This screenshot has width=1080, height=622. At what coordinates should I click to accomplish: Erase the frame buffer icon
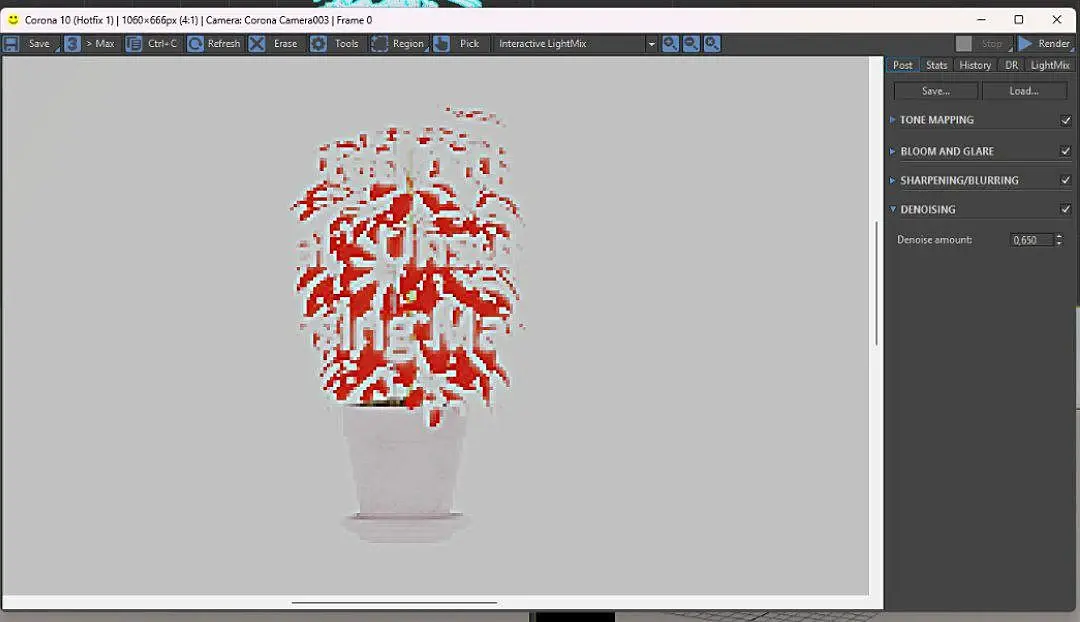(257, 44)
